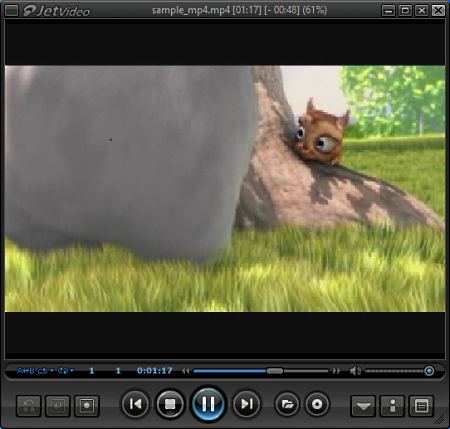Viewport: 450px width, 429px height.
Task: Close JetVideo with the large X button
Action: click(x=438, y=11)
